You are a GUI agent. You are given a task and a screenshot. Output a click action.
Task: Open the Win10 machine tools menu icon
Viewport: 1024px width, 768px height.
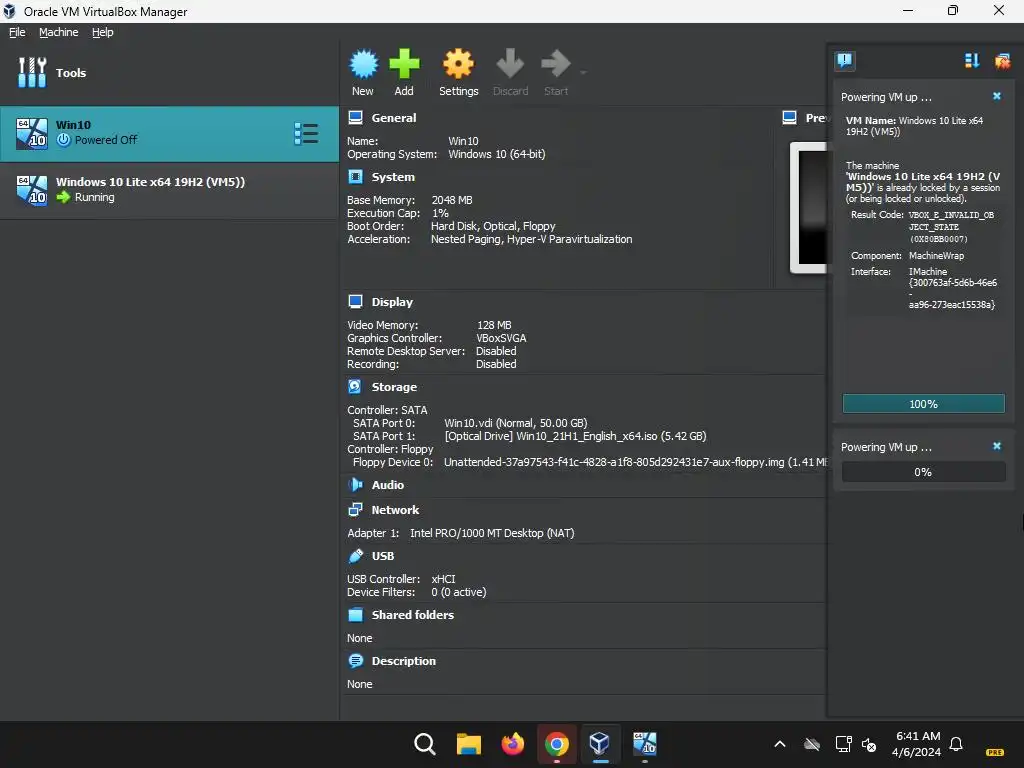pyautogui.click(x=306, y=133)
